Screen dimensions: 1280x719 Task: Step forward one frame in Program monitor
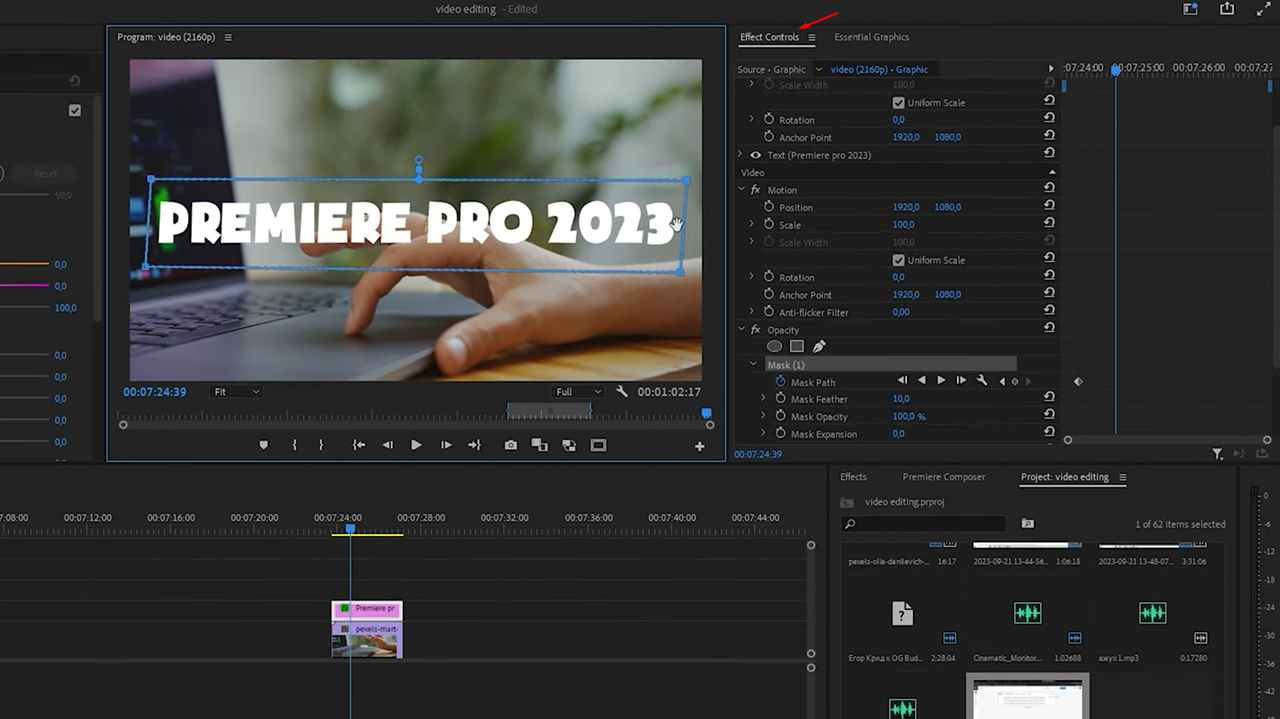(x=446, y=445)
